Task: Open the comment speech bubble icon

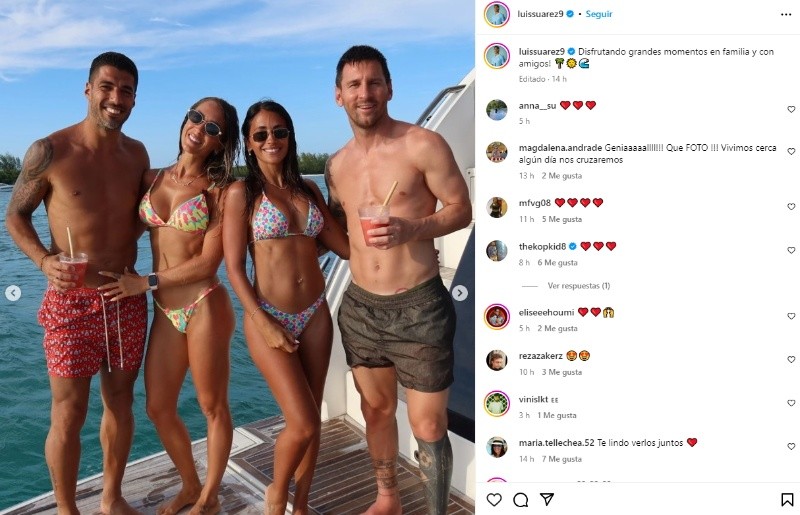Action: (520, 499)
